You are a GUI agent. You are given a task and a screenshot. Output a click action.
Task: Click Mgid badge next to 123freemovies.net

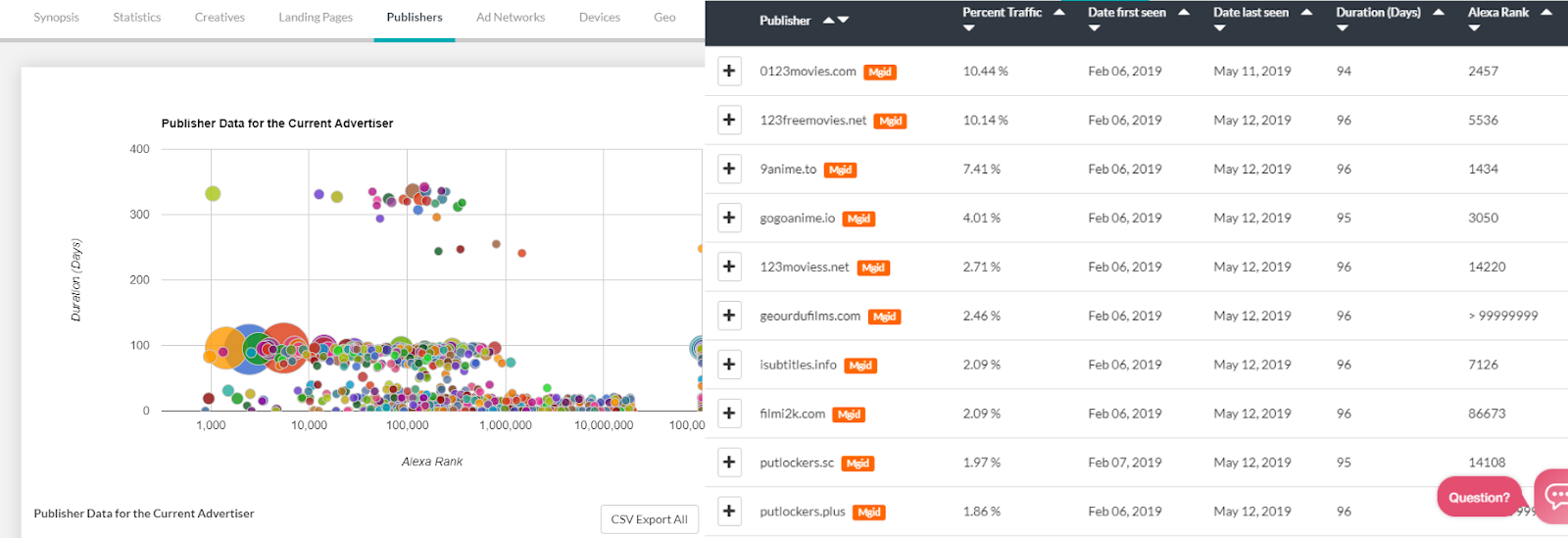click(890, 122)
